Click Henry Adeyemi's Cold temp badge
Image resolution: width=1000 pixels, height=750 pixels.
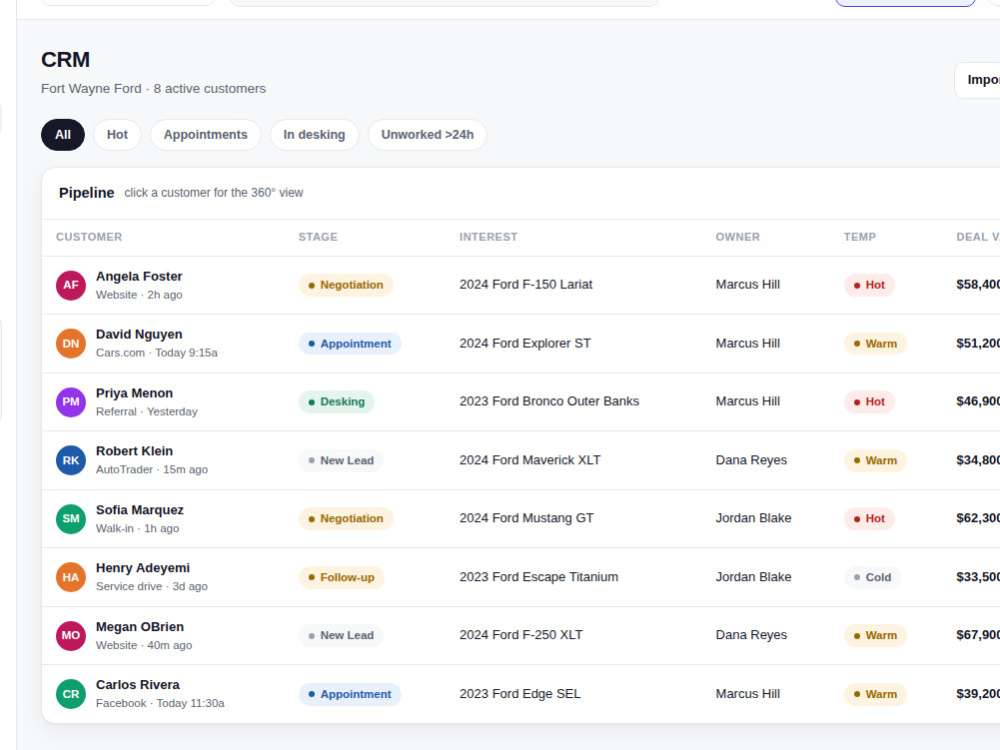(x=872, y=577)
